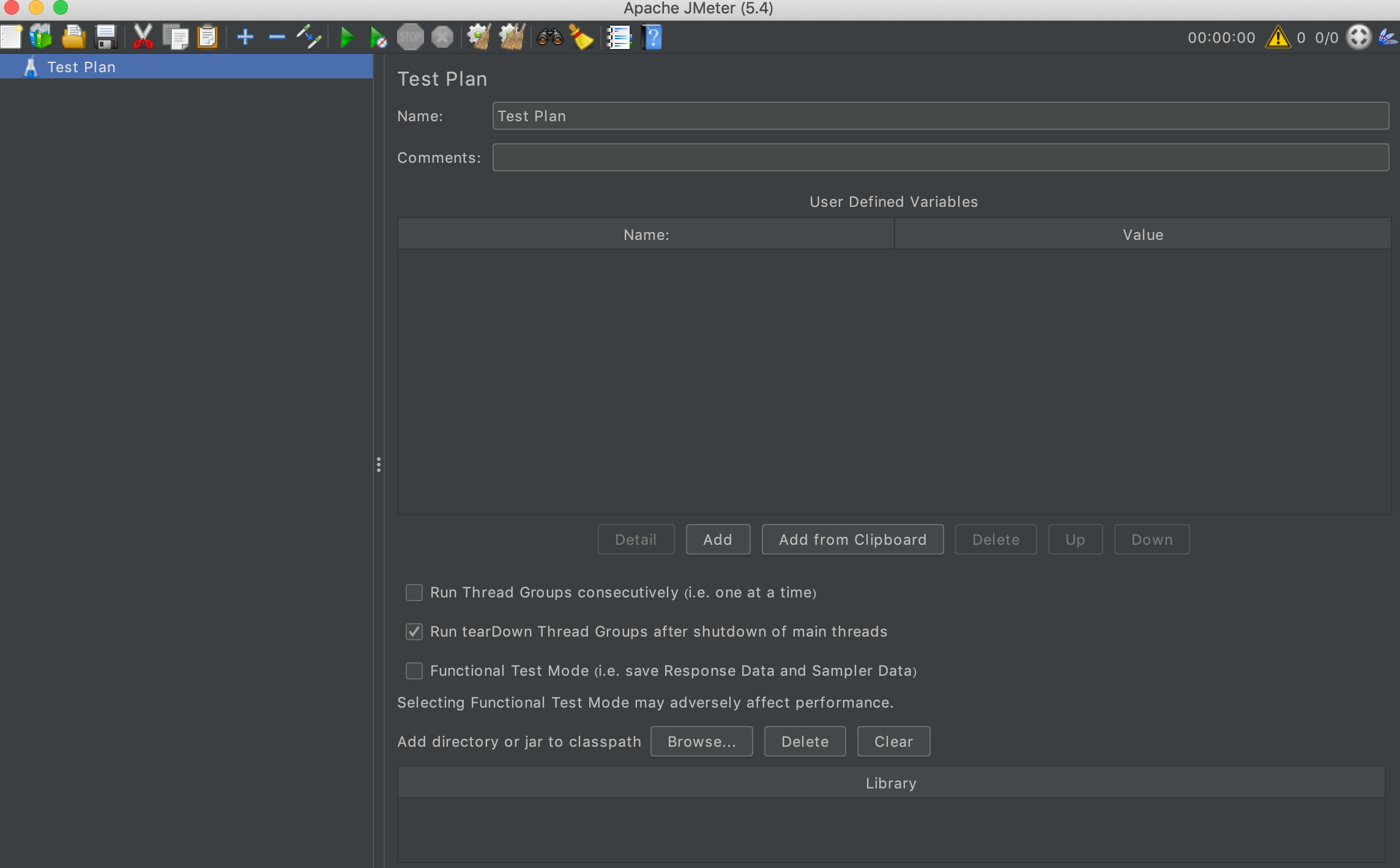Open the Function Helper dialog icon

click(618, 37)
